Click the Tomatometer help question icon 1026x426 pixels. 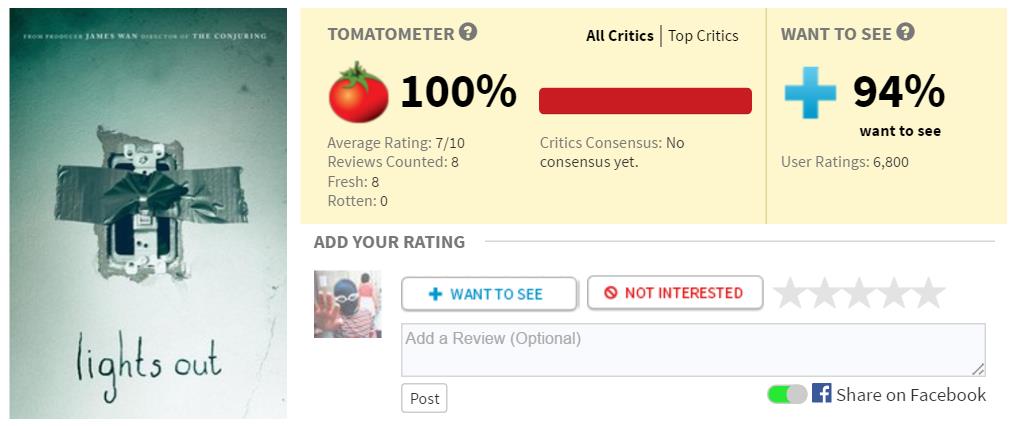click(x=467, y=32)
